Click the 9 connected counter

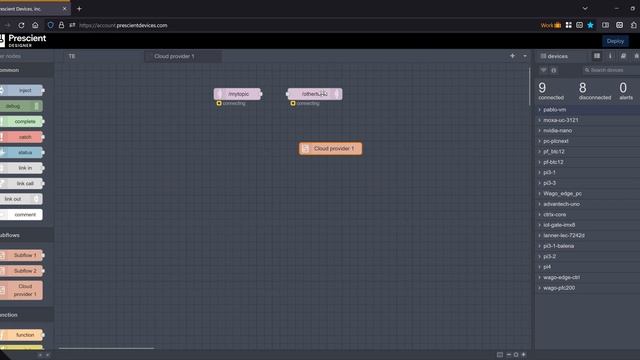pyautogui.click(x=551, y=91)
